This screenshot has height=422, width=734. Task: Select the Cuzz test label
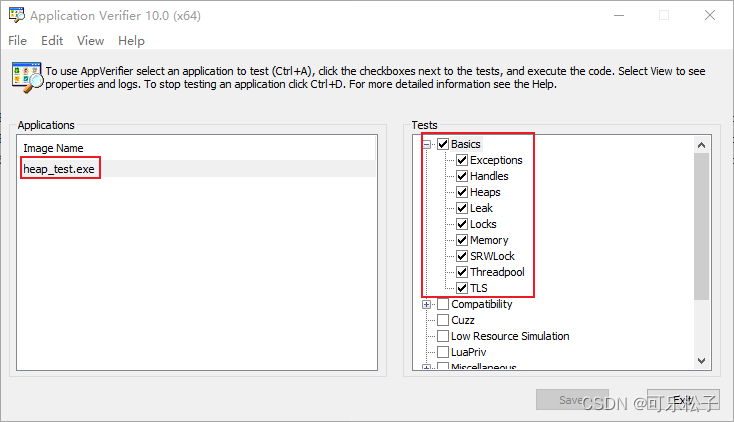[463, 320]
